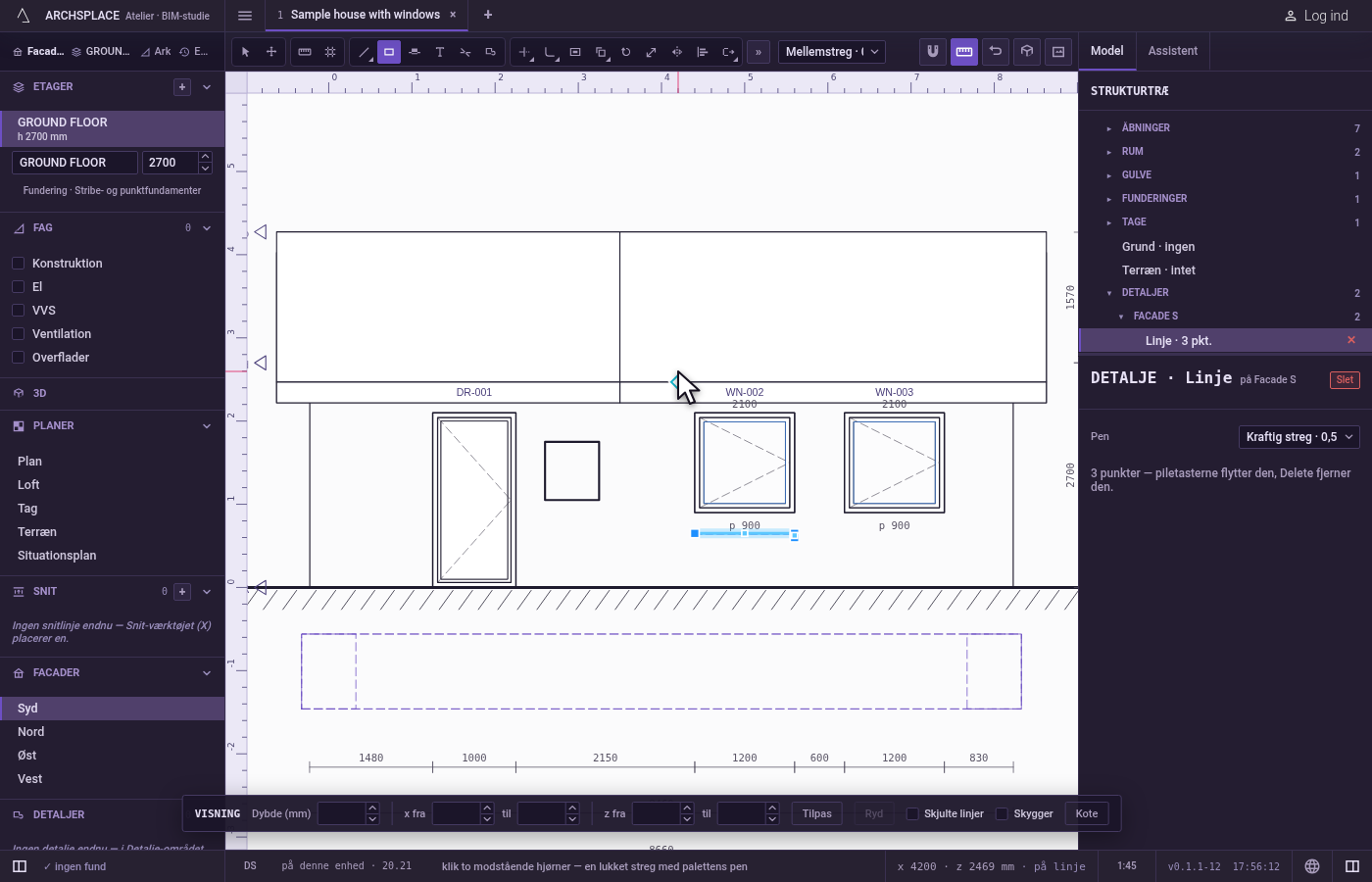Click the undo arrow button

tap(996, 52)
